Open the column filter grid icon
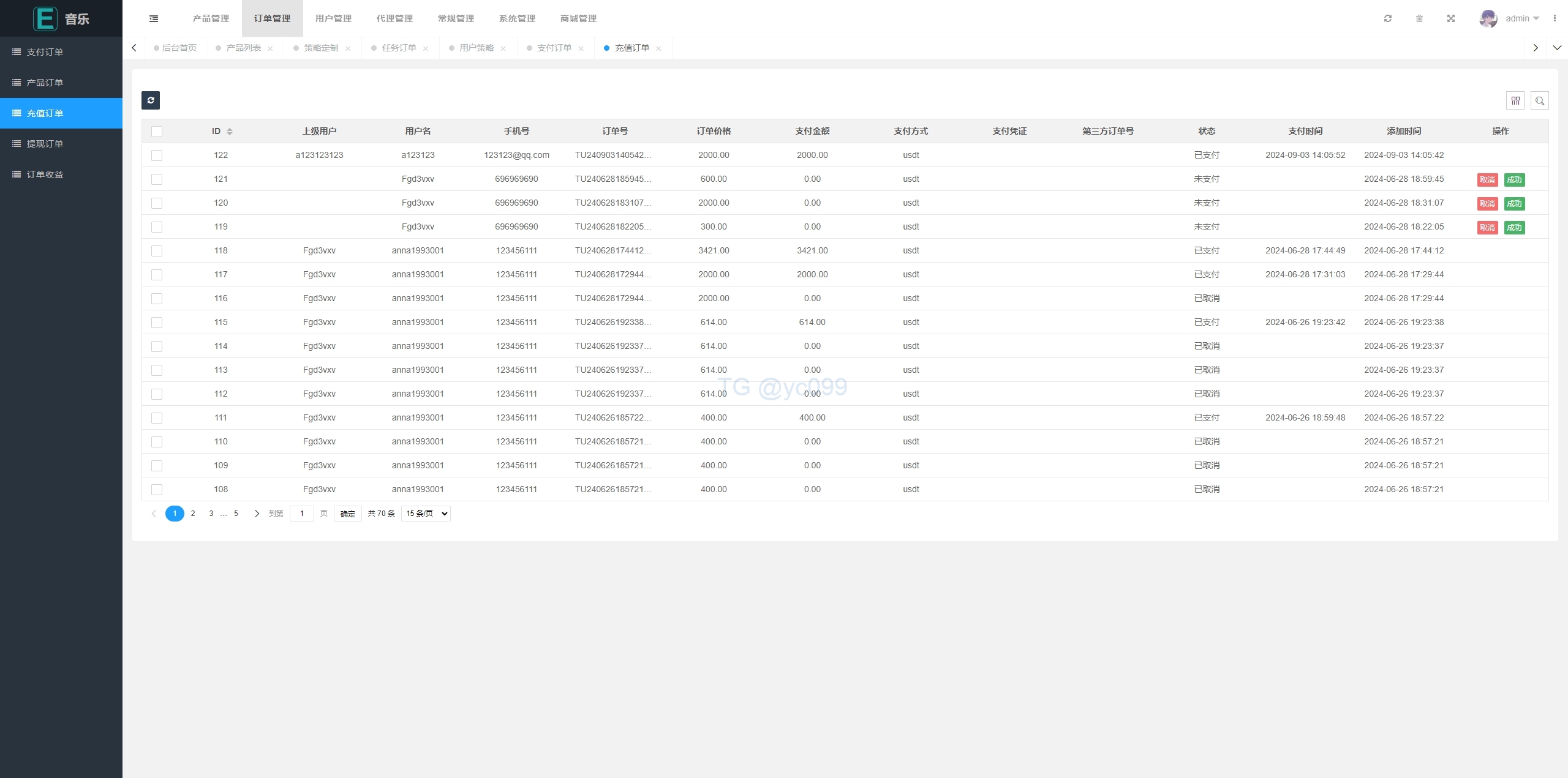 [x=1515, y=100]
